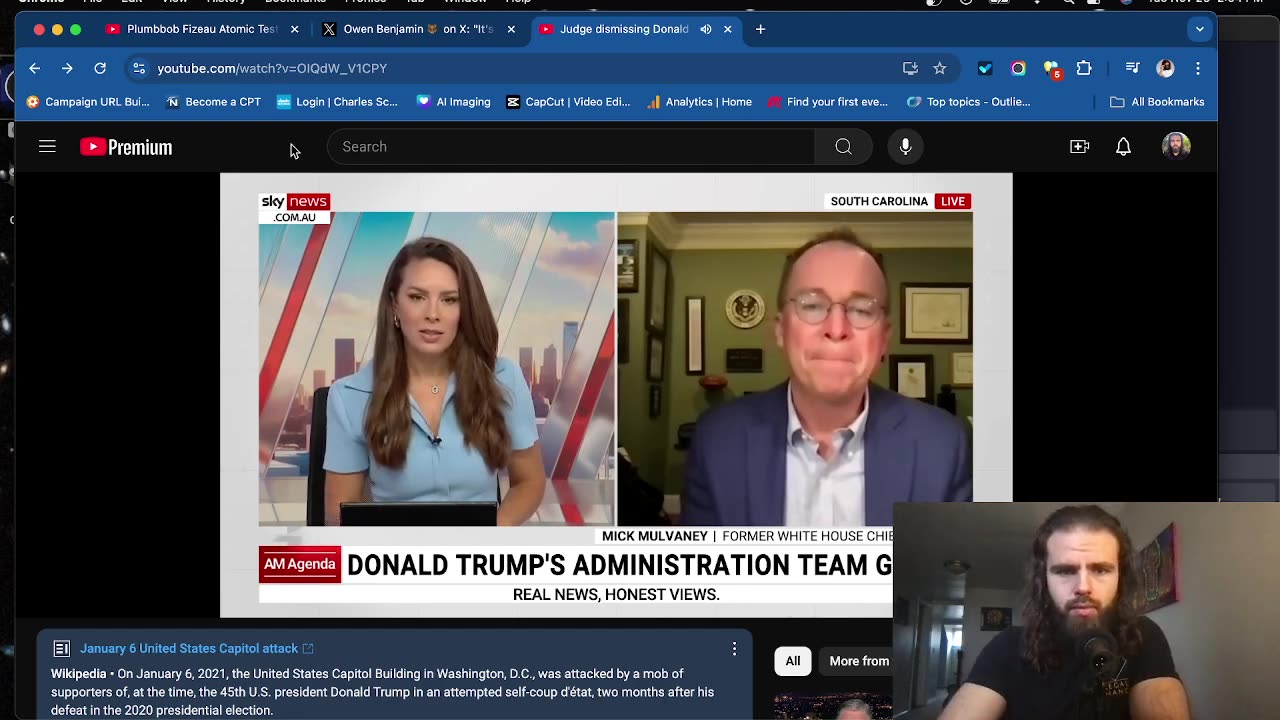Screen dimensions: 1280x720
Task: Open the Become a CPT bookmark
Action: click(x=213, y=102)
